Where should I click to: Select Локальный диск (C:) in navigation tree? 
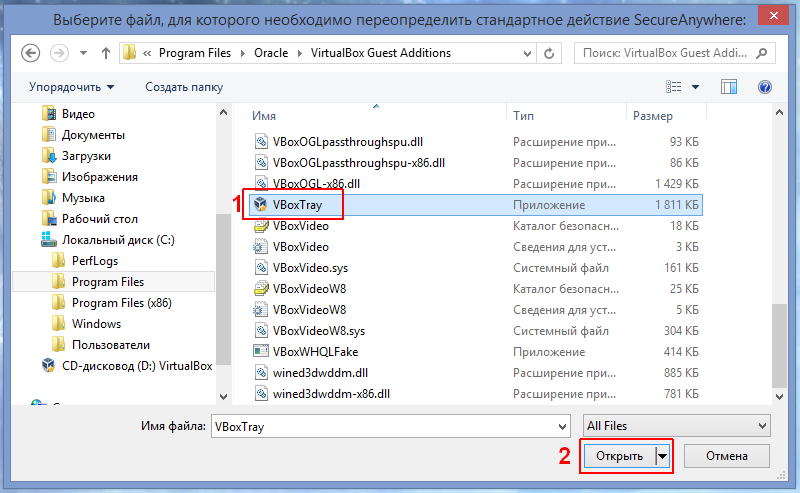click(118, 240)
